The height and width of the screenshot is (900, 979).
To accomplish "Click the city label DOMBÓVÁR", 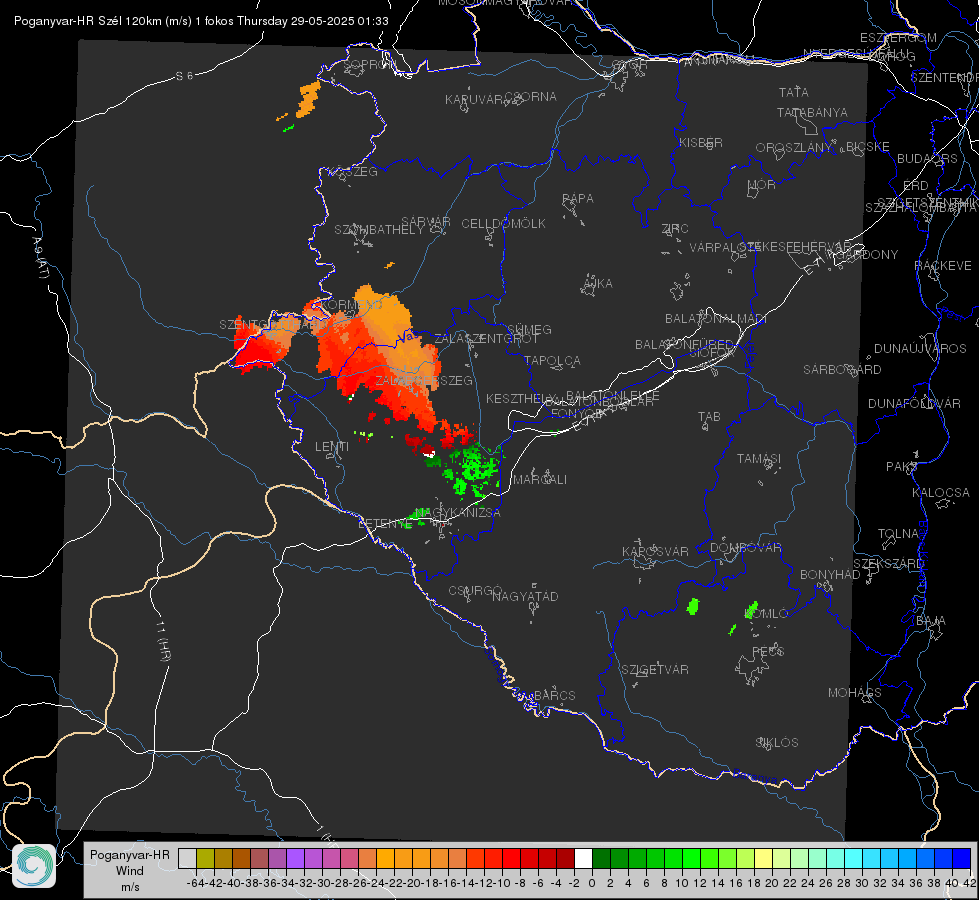I will click(x=745, y=548).
